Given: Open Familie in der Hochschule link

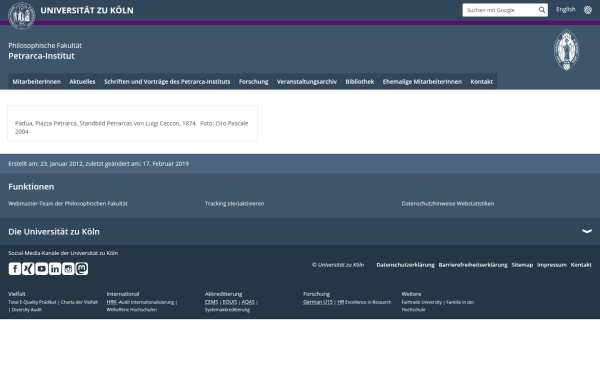Looking at the screenshot, I should pos(438,306).
